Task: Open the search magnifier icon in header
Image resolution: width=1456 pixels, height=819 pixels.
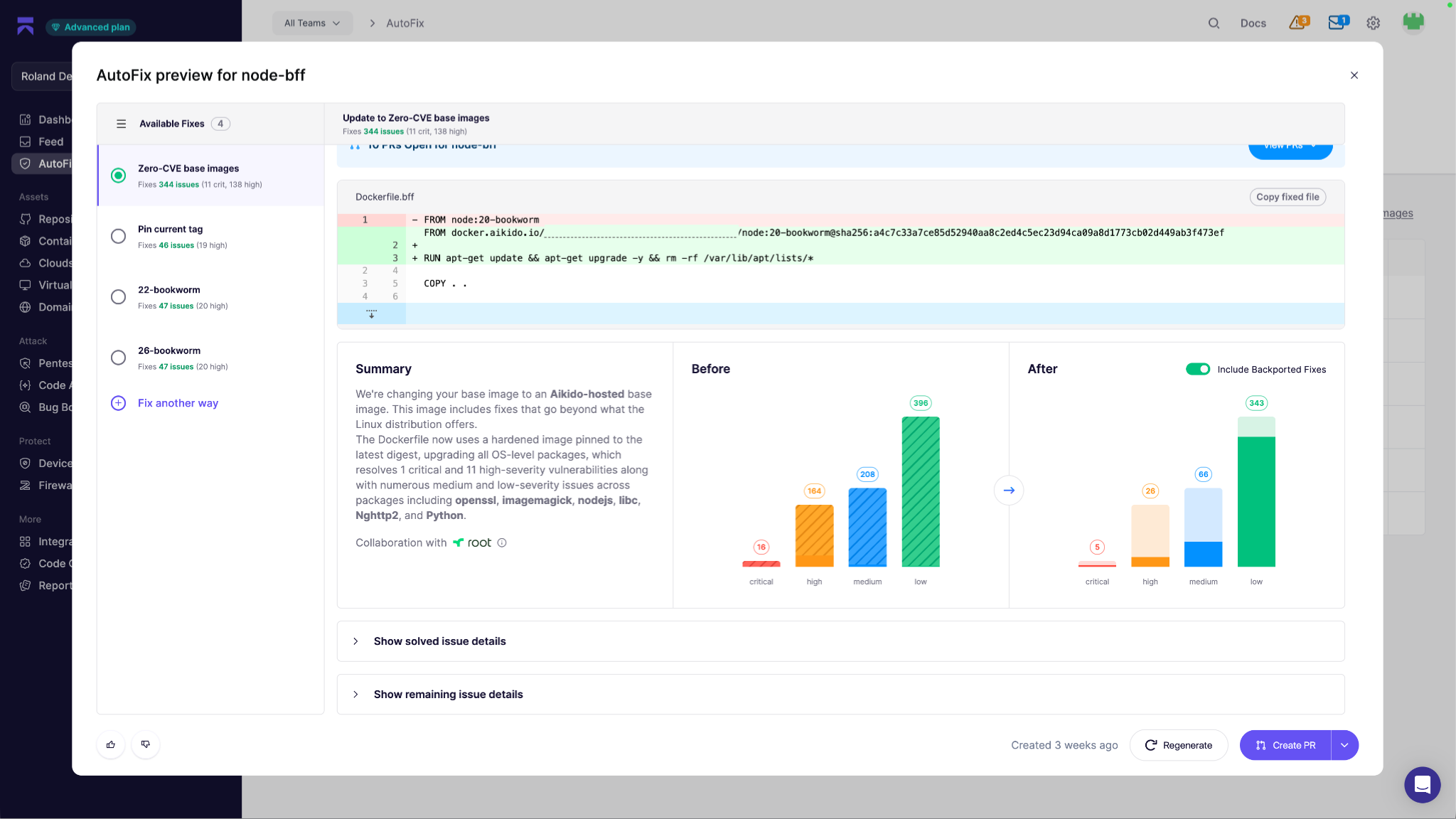Action: click(1214, 23)
